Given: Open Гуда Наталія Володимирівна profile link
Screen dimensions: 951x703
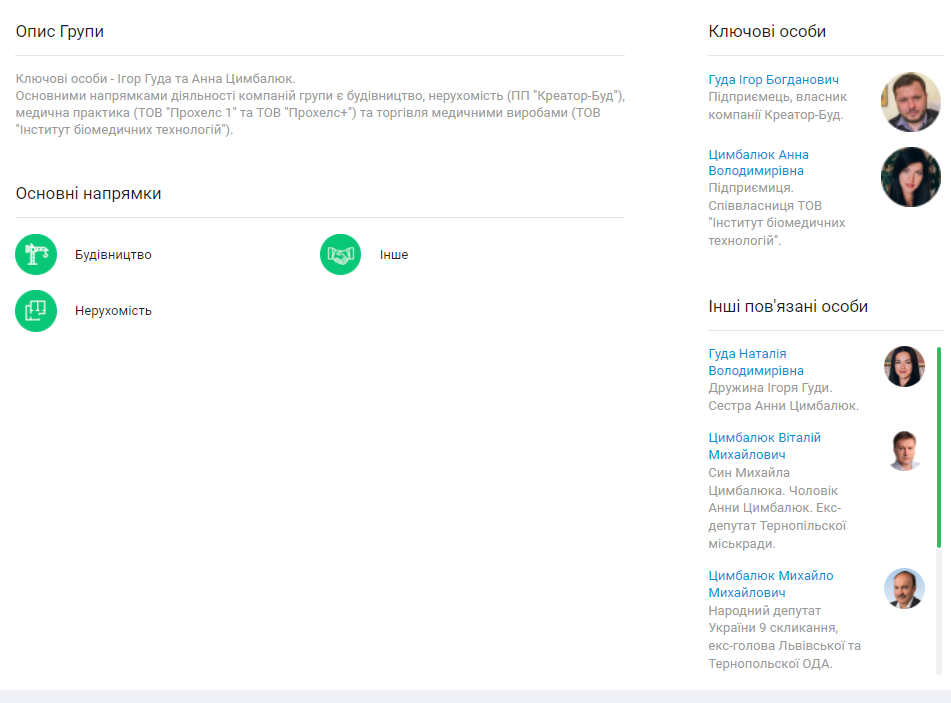Looking at the screenshot, I should pyautogui.click(x=755, y=362).
